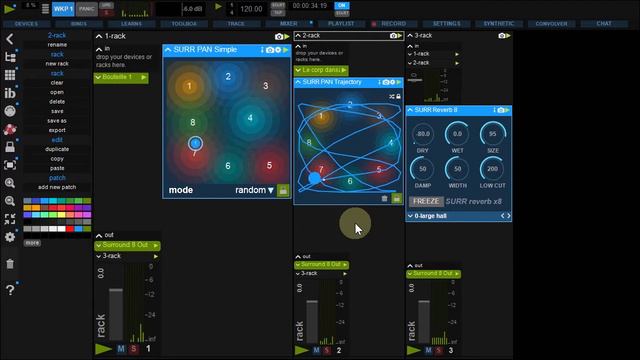Adjust the 1-rack volume fader
Viewport: 640px width, 360px height.
(116, 290)
